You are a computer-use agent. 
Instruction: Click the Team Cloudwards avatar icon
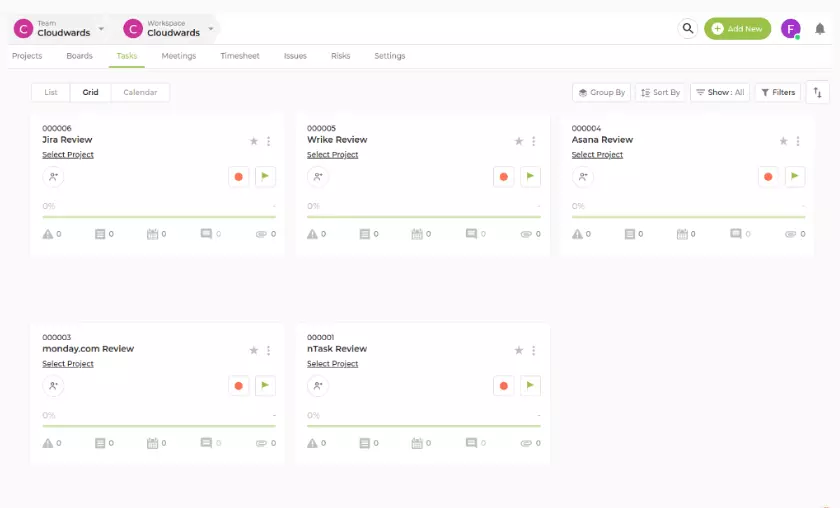23,28
